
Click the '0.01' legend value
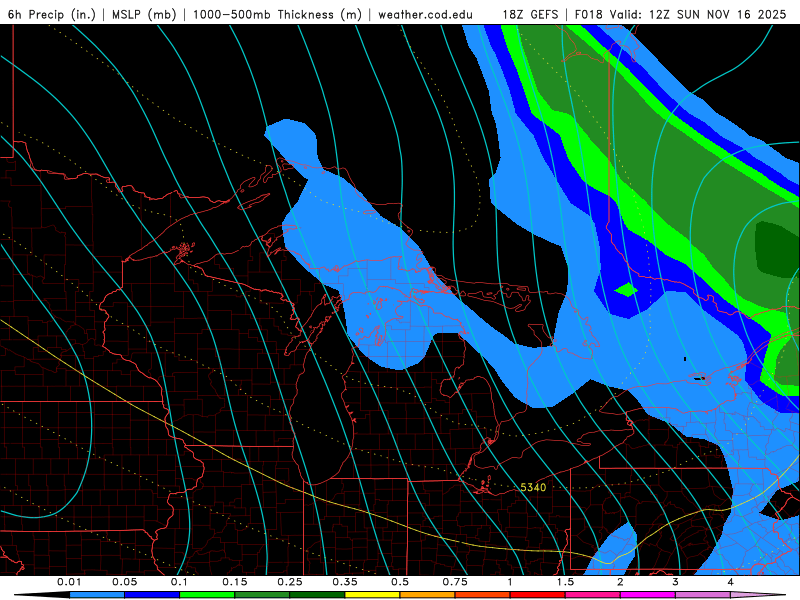pos(69,582)
